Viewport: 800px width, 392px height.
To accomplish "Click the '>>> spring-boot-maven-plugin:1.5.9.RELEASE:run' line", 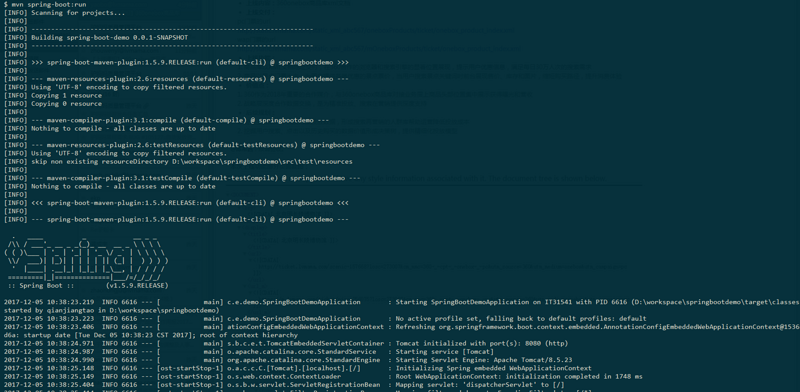I will click(x=176, y=62).
